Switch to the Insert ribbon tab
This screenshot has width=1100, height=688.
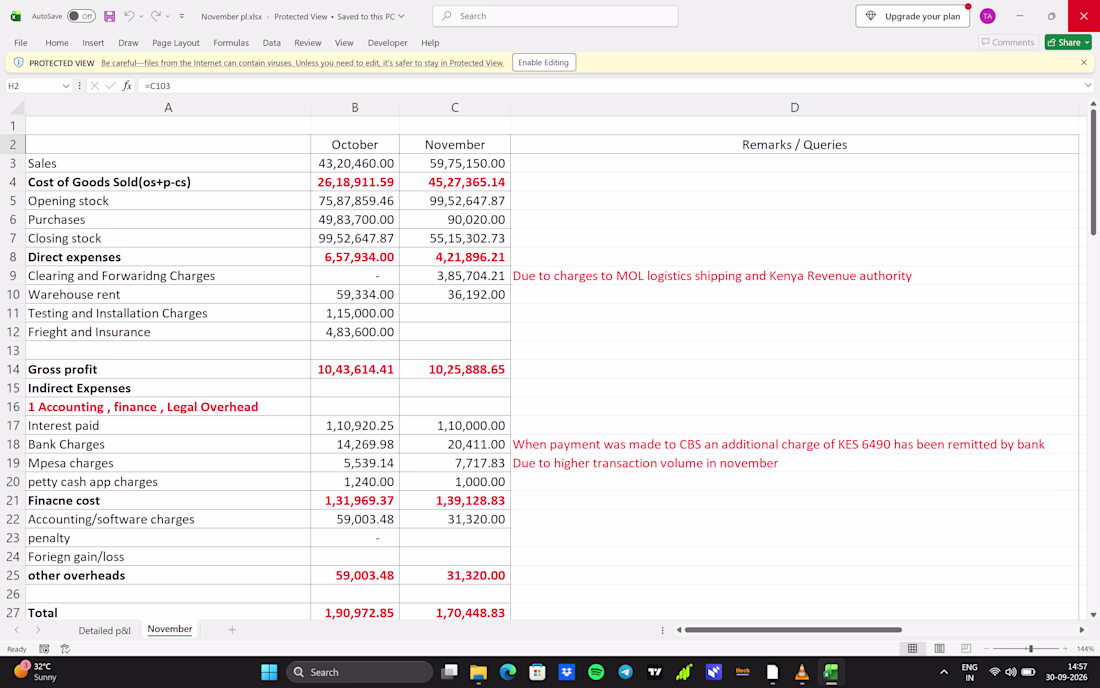(x=93, y=43)
